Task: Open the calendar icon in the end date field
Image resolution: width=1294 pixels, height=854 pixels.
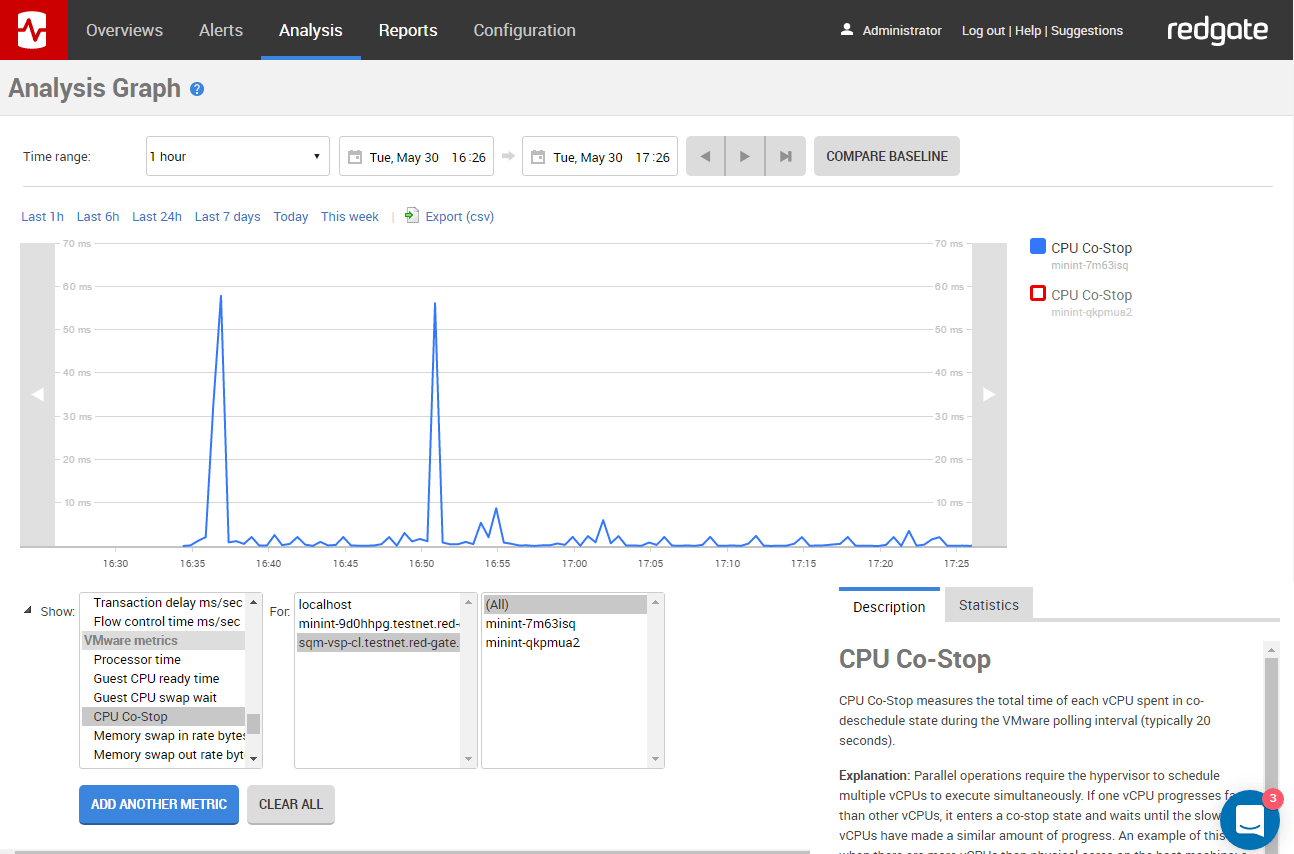Action: point(538,156)
